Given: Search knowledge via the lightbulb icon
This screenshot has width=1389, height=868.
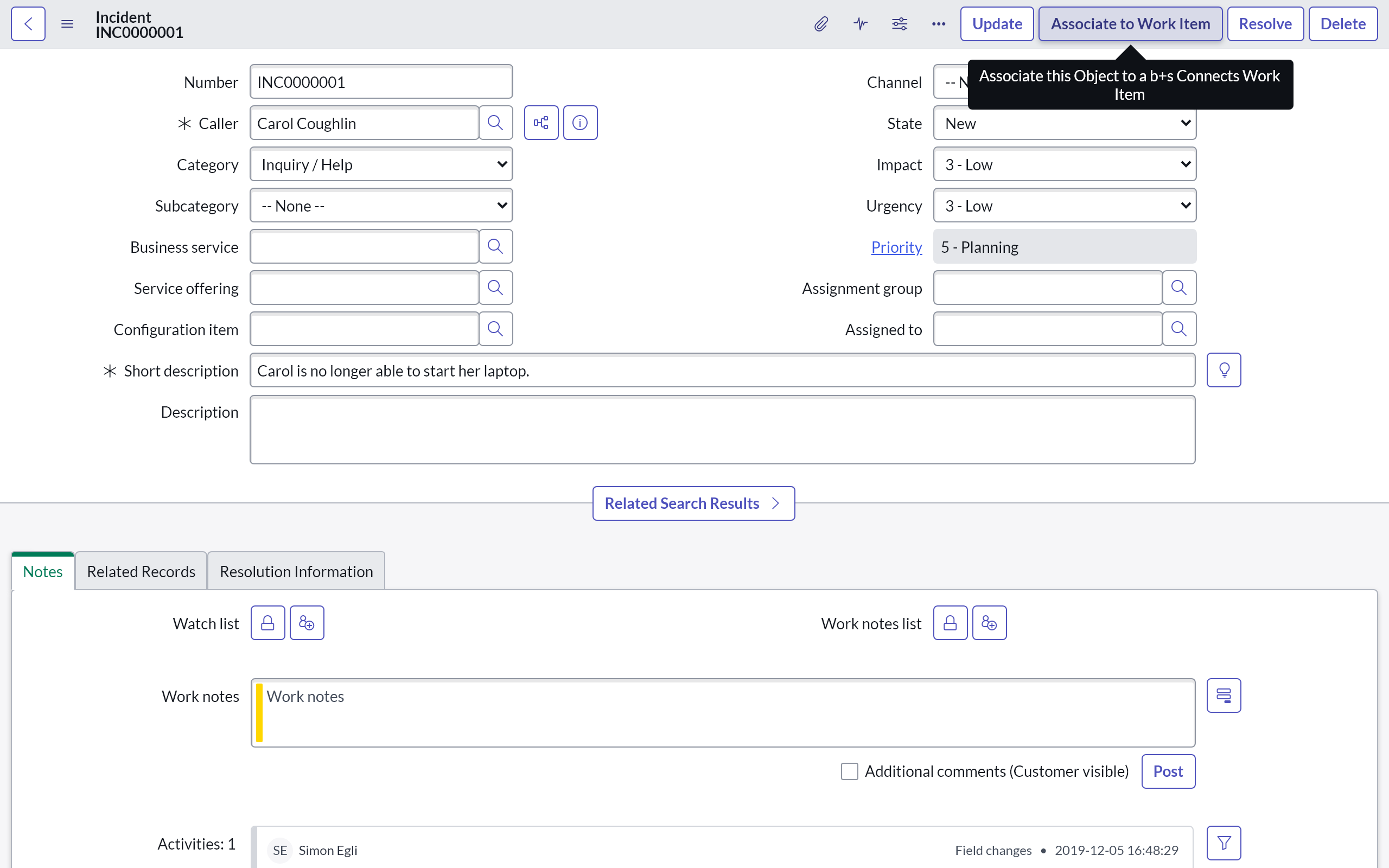Looking at the screenshot, I should click(x=1223, y=371).
